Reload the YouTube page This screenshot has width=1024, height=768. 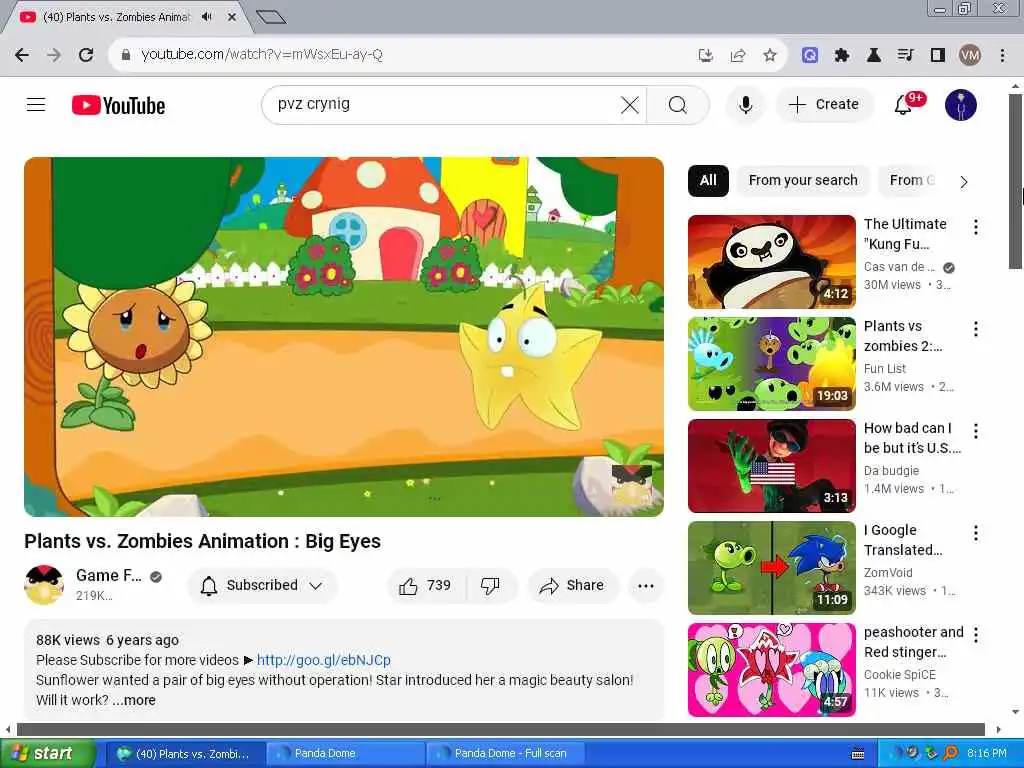[x=86, y=55]
